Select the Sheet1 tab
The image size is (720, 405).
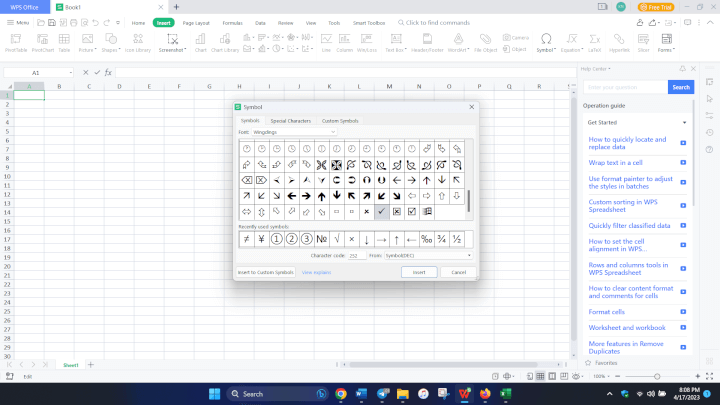tap(71, 365)
